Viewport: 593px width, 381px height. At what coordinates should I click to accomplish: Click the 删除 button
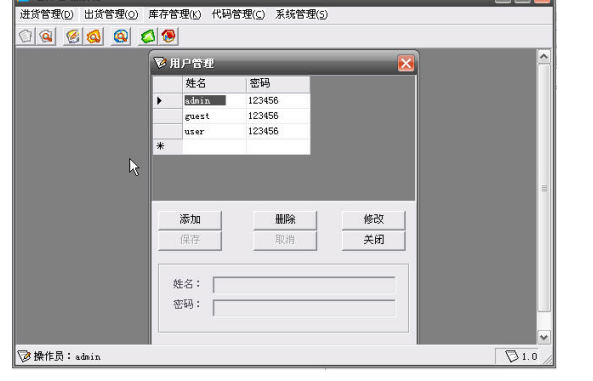pyautogui.click(x=285, y=220)
